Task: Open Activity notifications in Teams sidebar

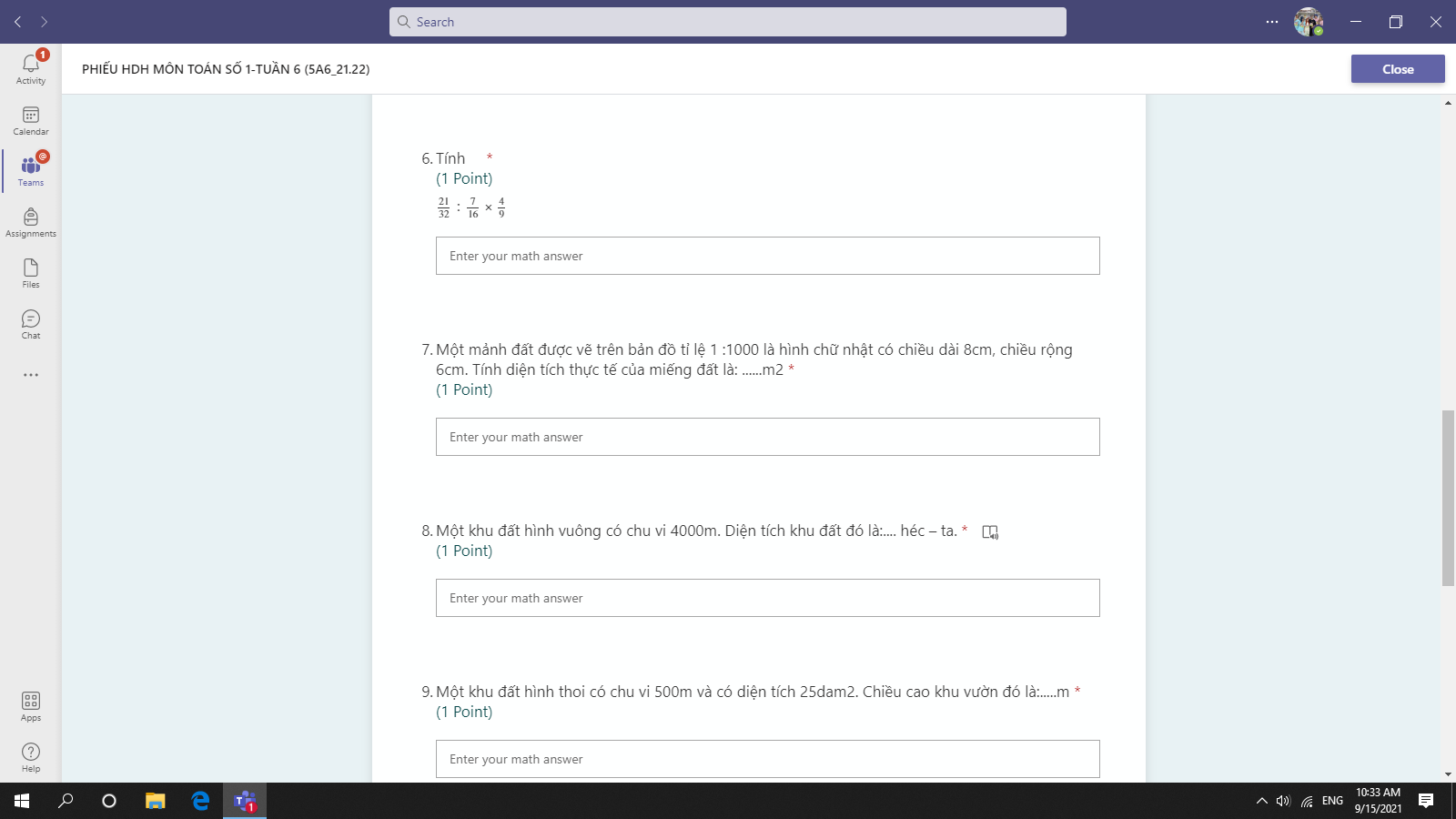Action: click(31, 68)
